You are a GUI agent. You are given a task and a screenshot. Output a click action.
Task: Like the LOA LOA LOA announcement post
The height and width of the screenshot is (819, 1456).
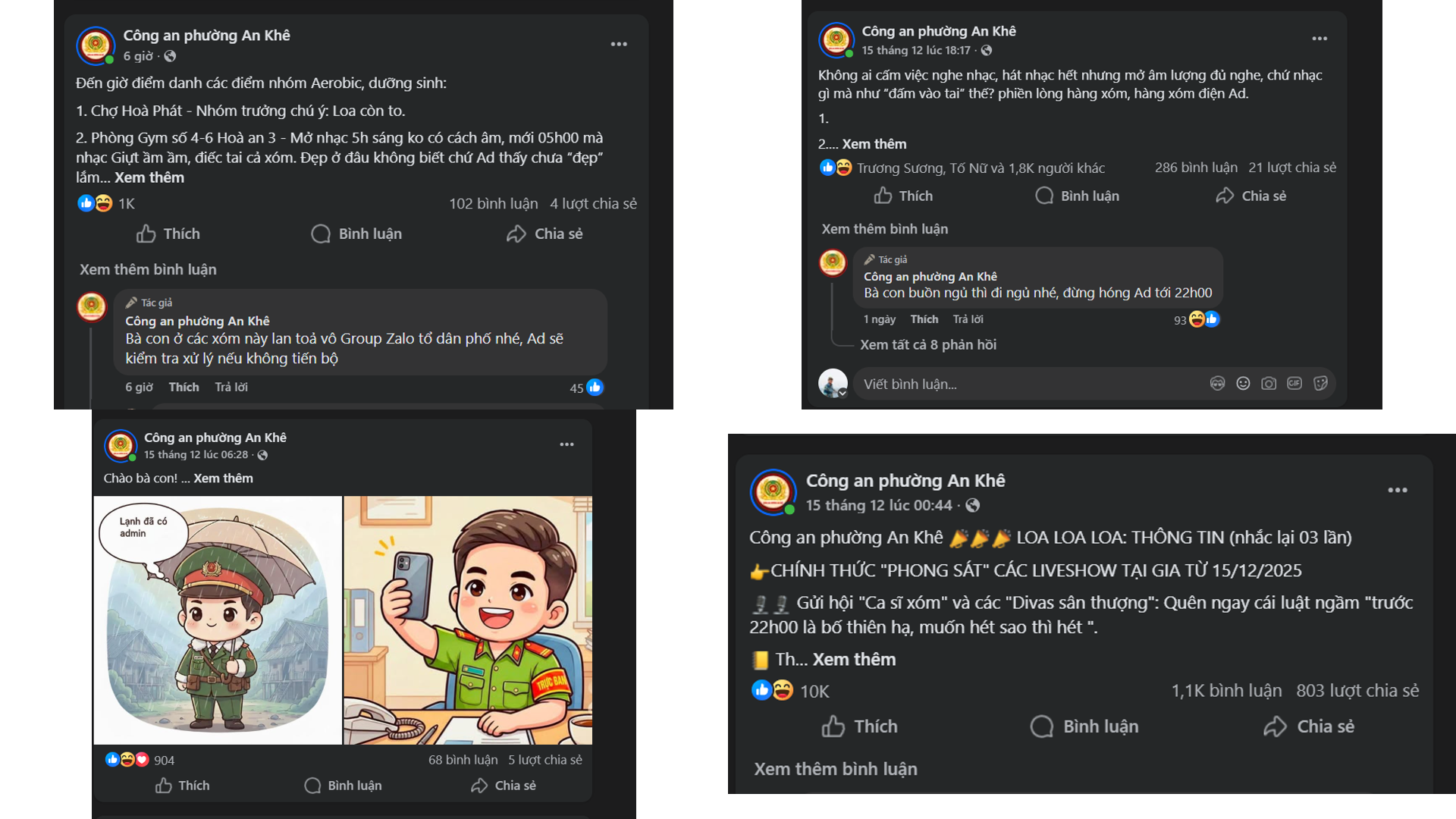[859, 726]
